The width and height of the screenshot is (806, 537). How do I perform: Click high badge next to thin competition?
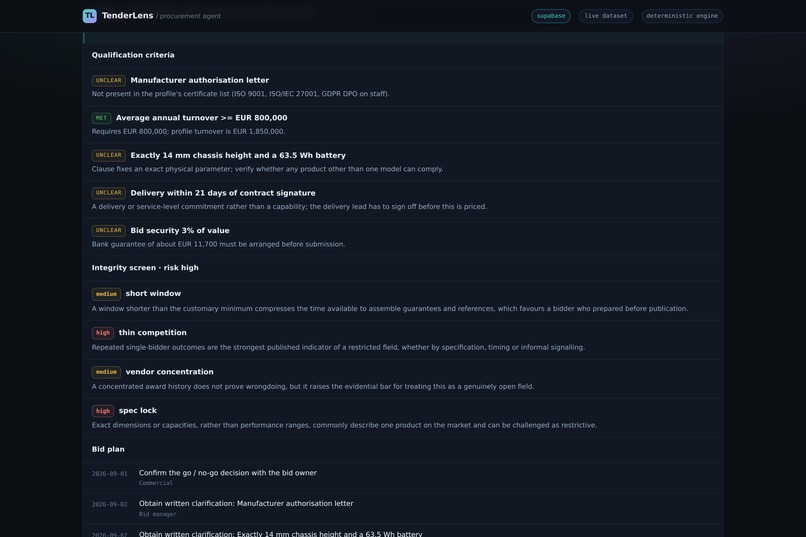(x=103, y=333)
